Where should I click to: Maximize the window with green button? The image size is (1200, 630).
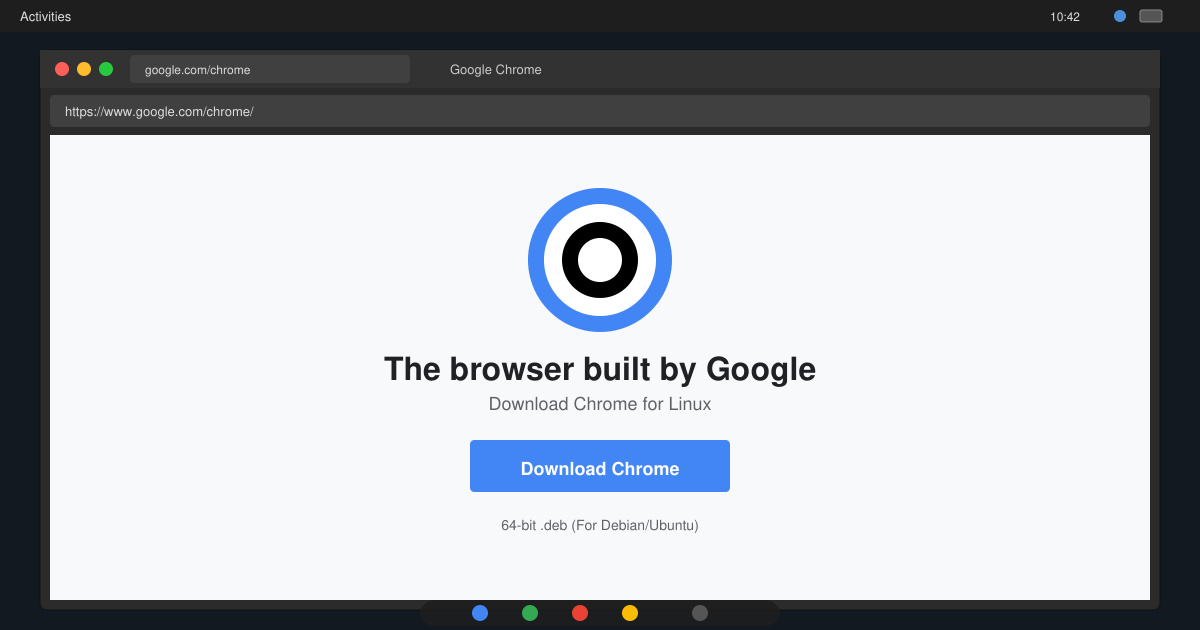tap(106, 69)
